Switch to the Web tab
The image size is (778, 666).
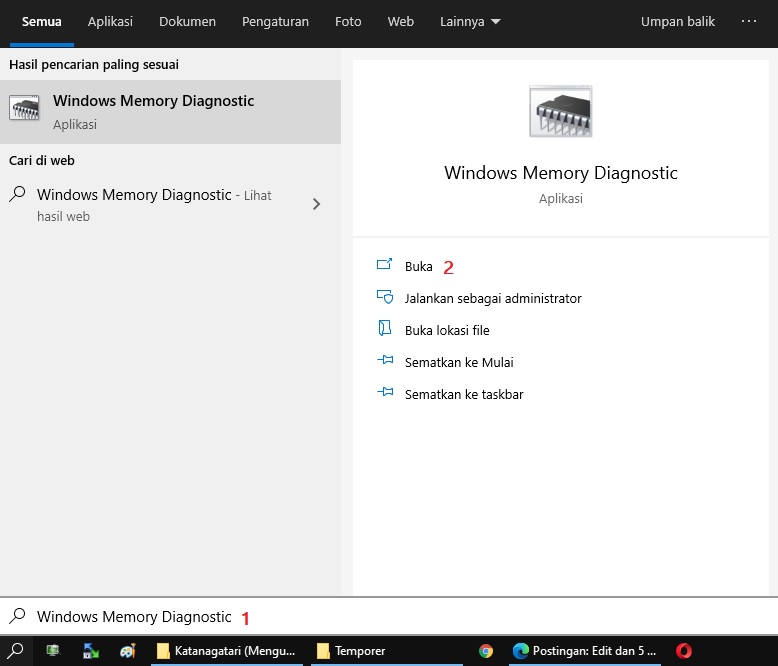click(x=400, y=22)
